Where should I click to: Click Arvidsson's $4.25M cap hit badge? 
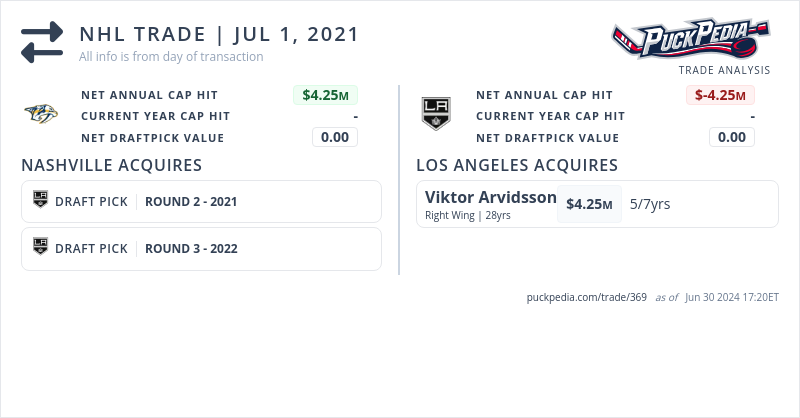pyautogui.click(x=589, y=204)
